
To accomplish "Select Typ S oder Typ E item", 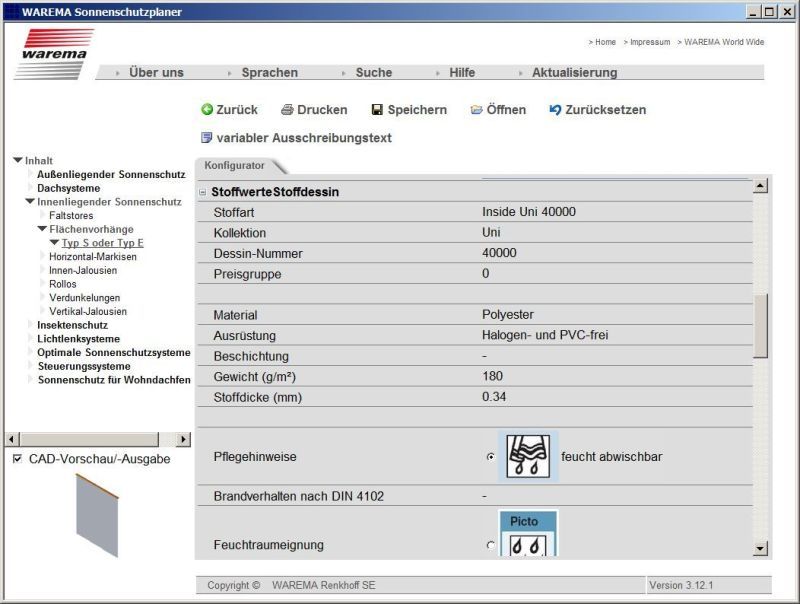I will coord(103,243).
